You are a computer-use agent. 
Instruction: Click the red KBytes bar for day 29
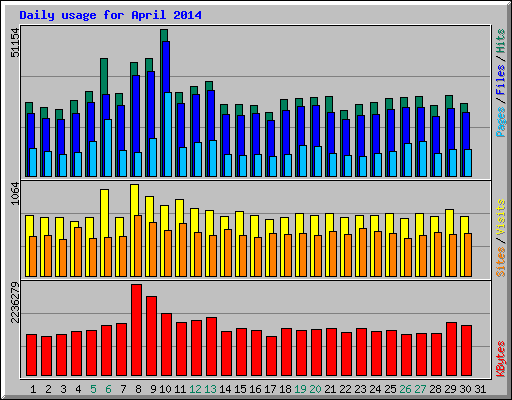click(x=451, y=349)
